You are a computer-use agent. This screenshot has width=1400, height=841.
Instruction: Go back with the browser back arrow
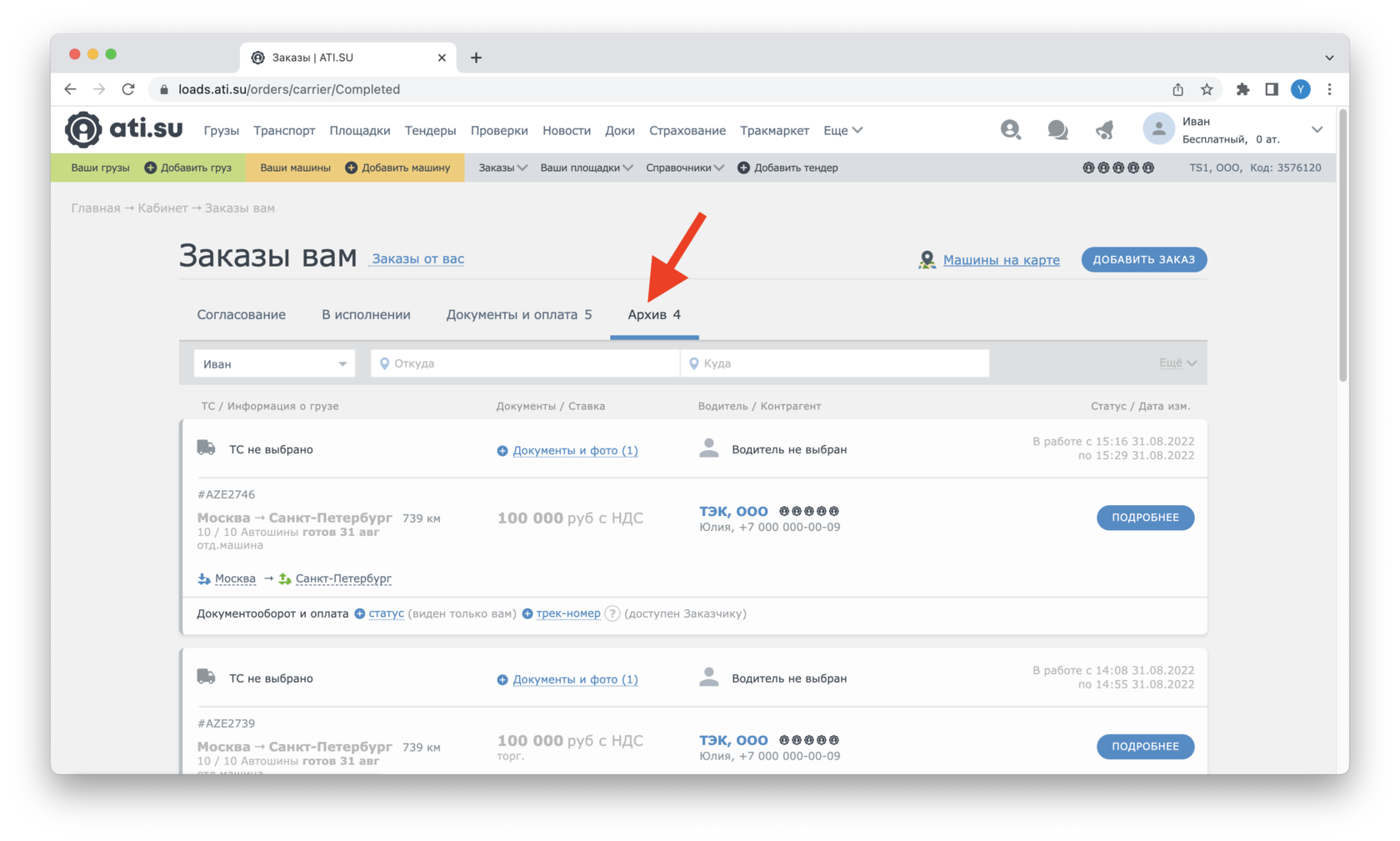(70, 89)
